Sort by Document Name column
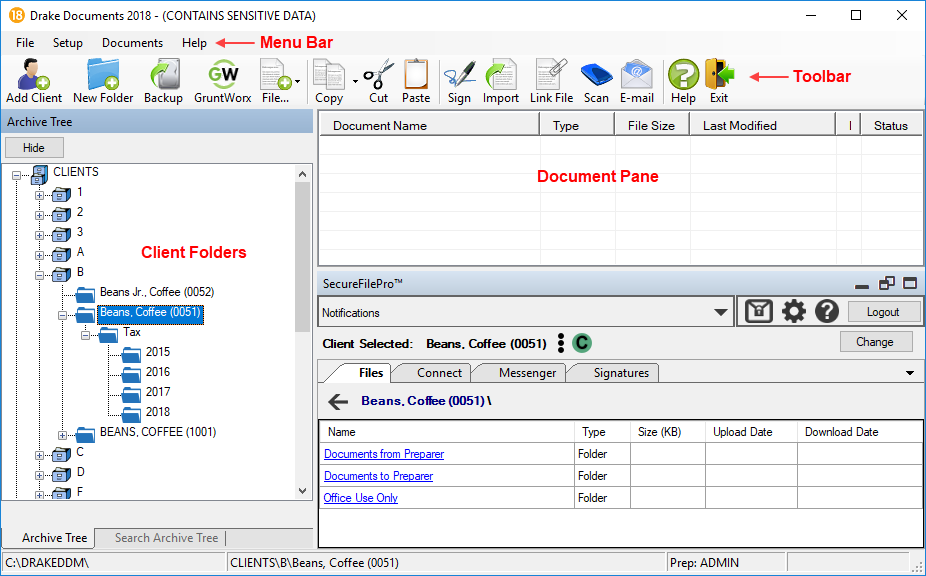Screen dimensions: 926x576 (430, 126)
